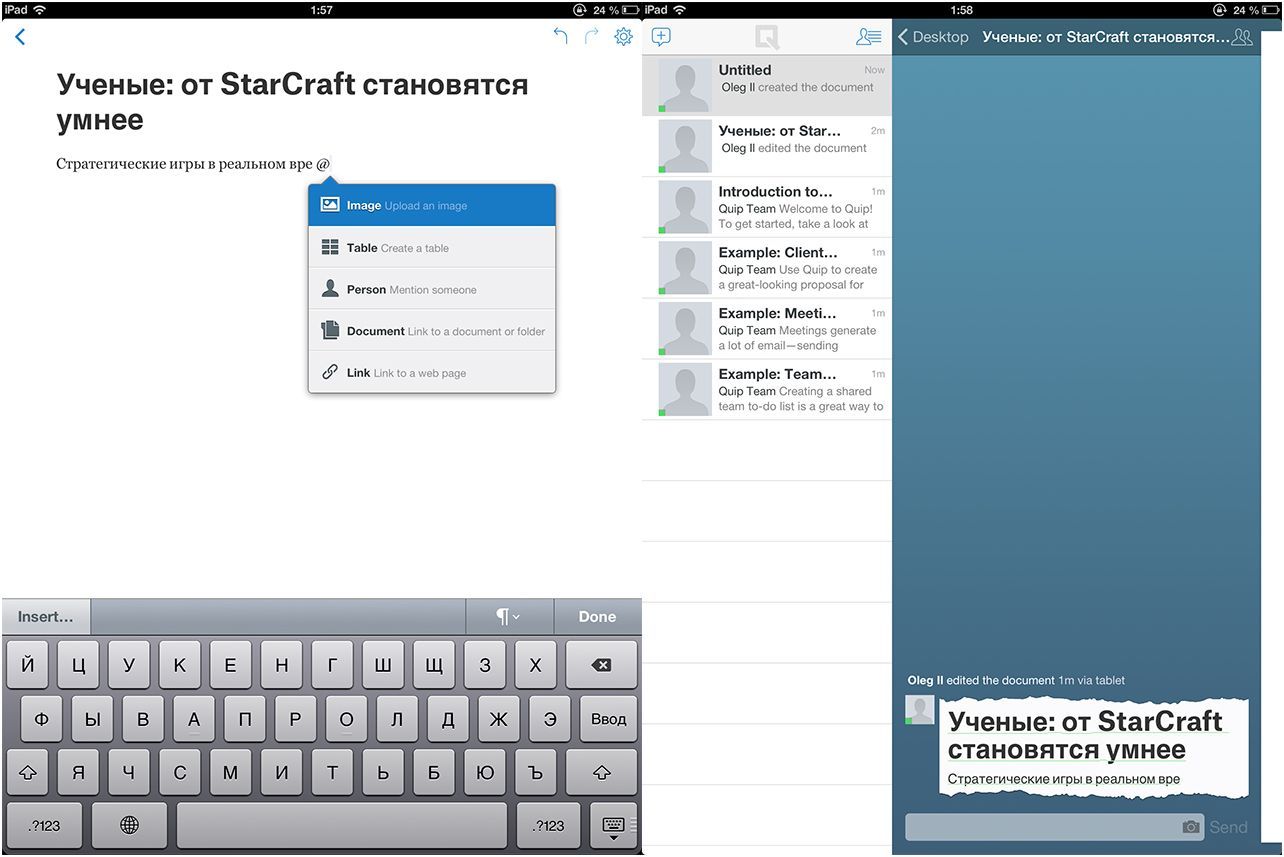Select Table Create a table menu entry
The image size is (1284, 857).
(431, 247)
